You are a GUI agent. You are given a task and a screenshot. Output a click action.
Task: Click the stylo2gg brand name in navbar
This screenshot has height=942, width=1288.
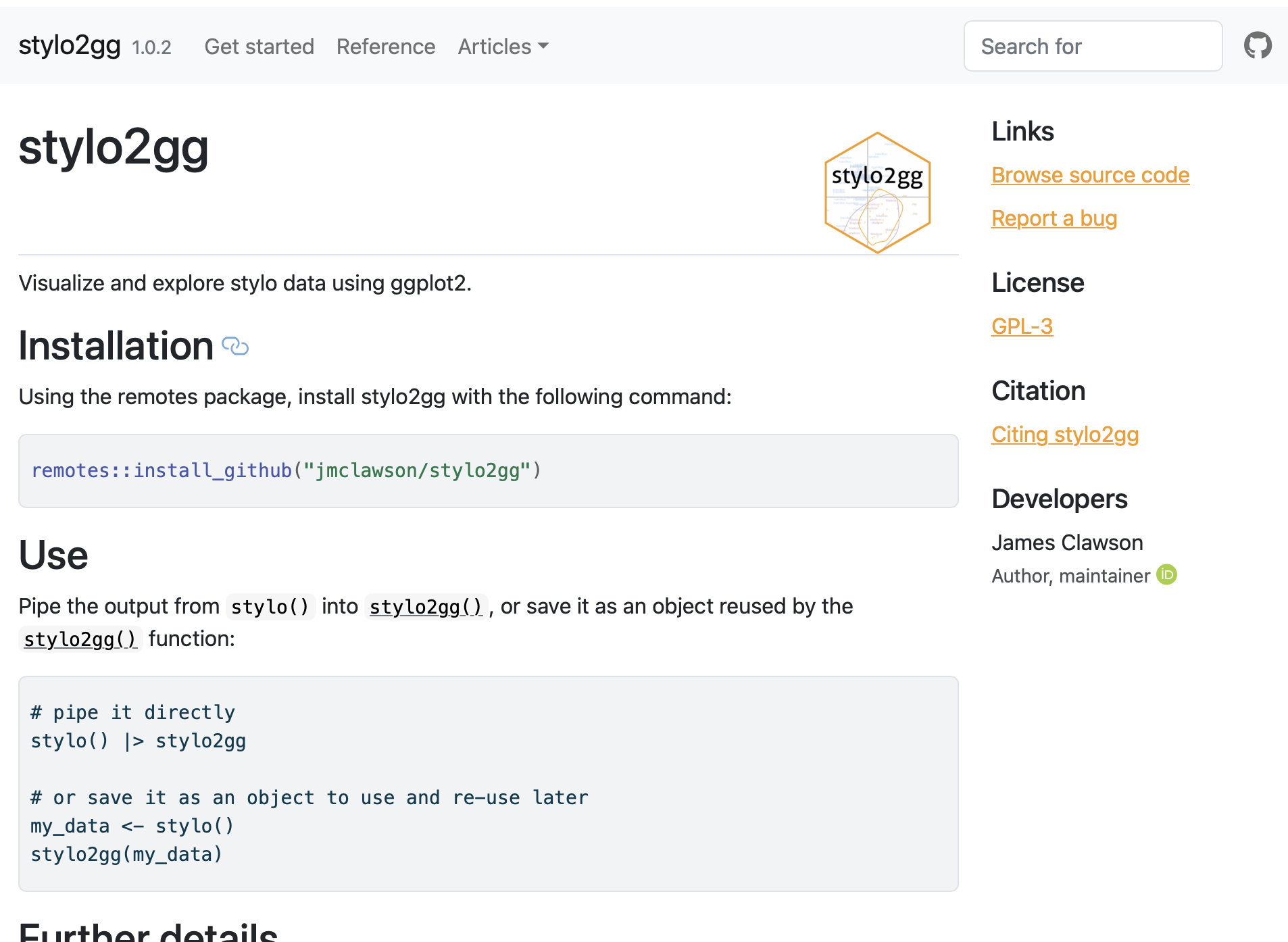[70, 45]
